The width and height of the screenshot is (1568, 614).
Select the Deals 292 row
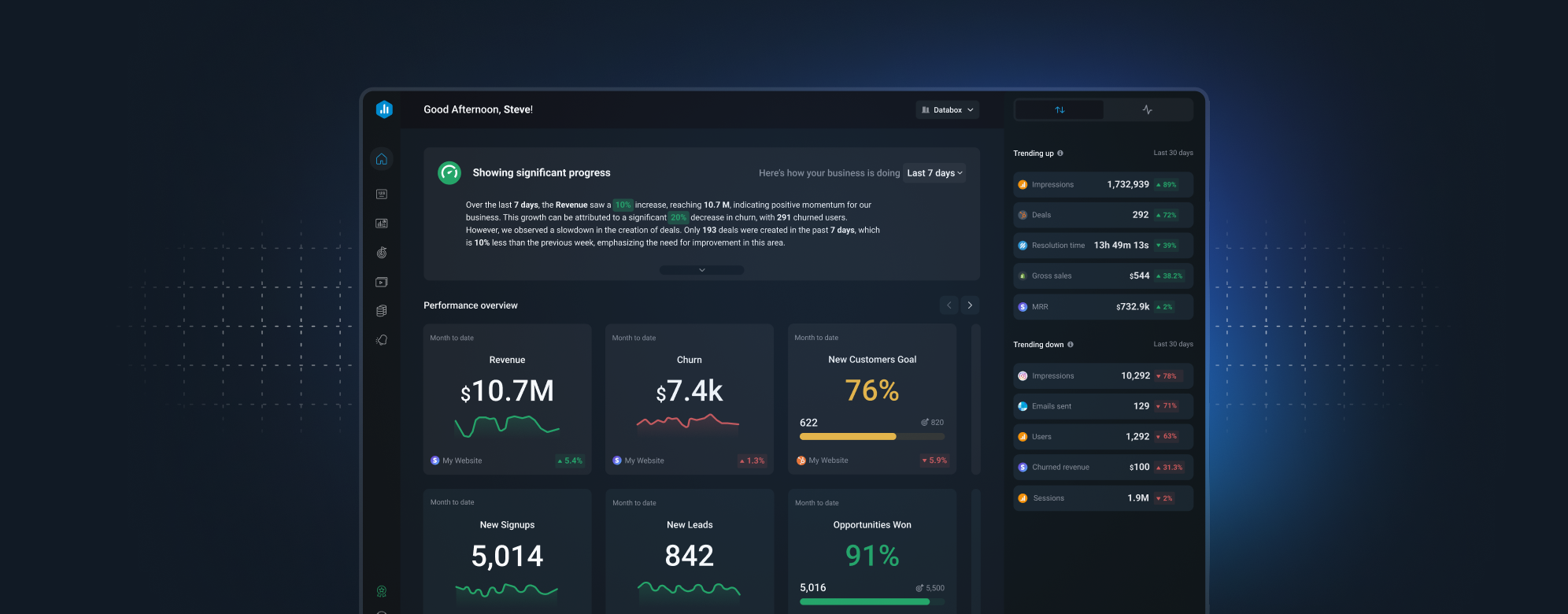(x=1103, y=215)
